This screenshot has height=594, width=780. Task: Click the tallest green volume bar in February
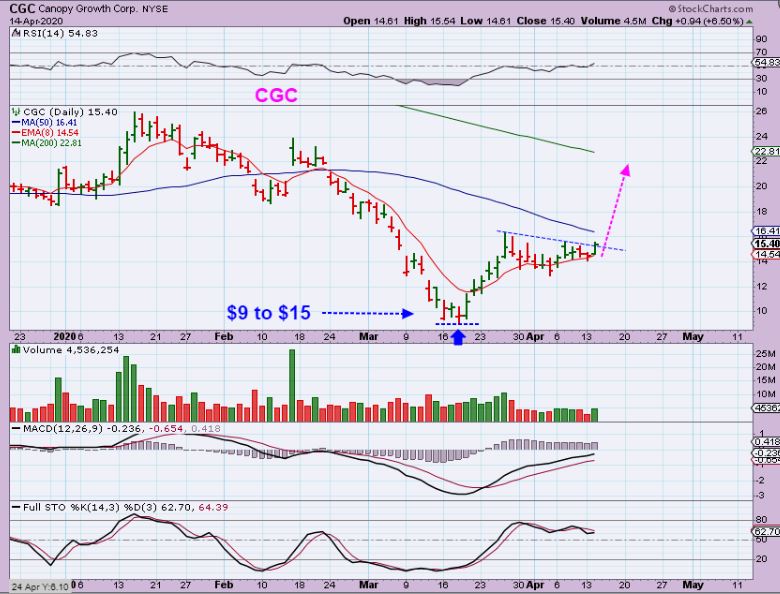pyautogui.click(x=292, y=386)
